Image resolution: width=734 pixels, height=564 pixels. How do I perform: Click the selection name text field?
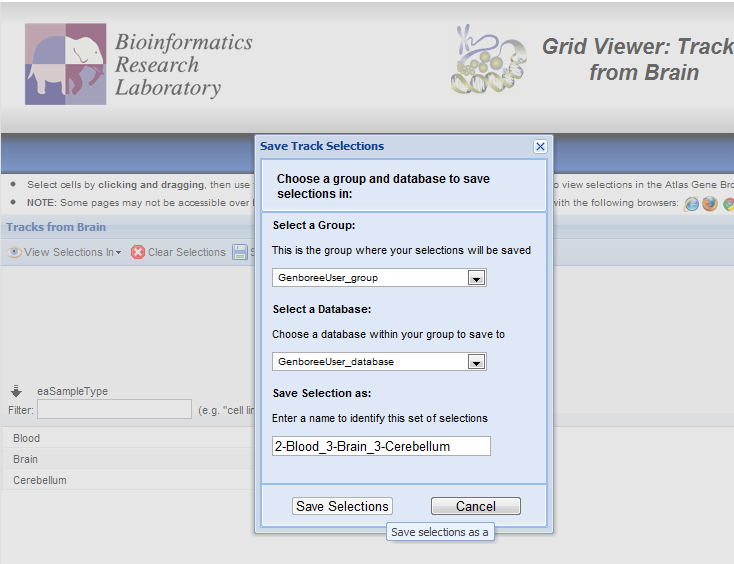(x=381, y=446)
